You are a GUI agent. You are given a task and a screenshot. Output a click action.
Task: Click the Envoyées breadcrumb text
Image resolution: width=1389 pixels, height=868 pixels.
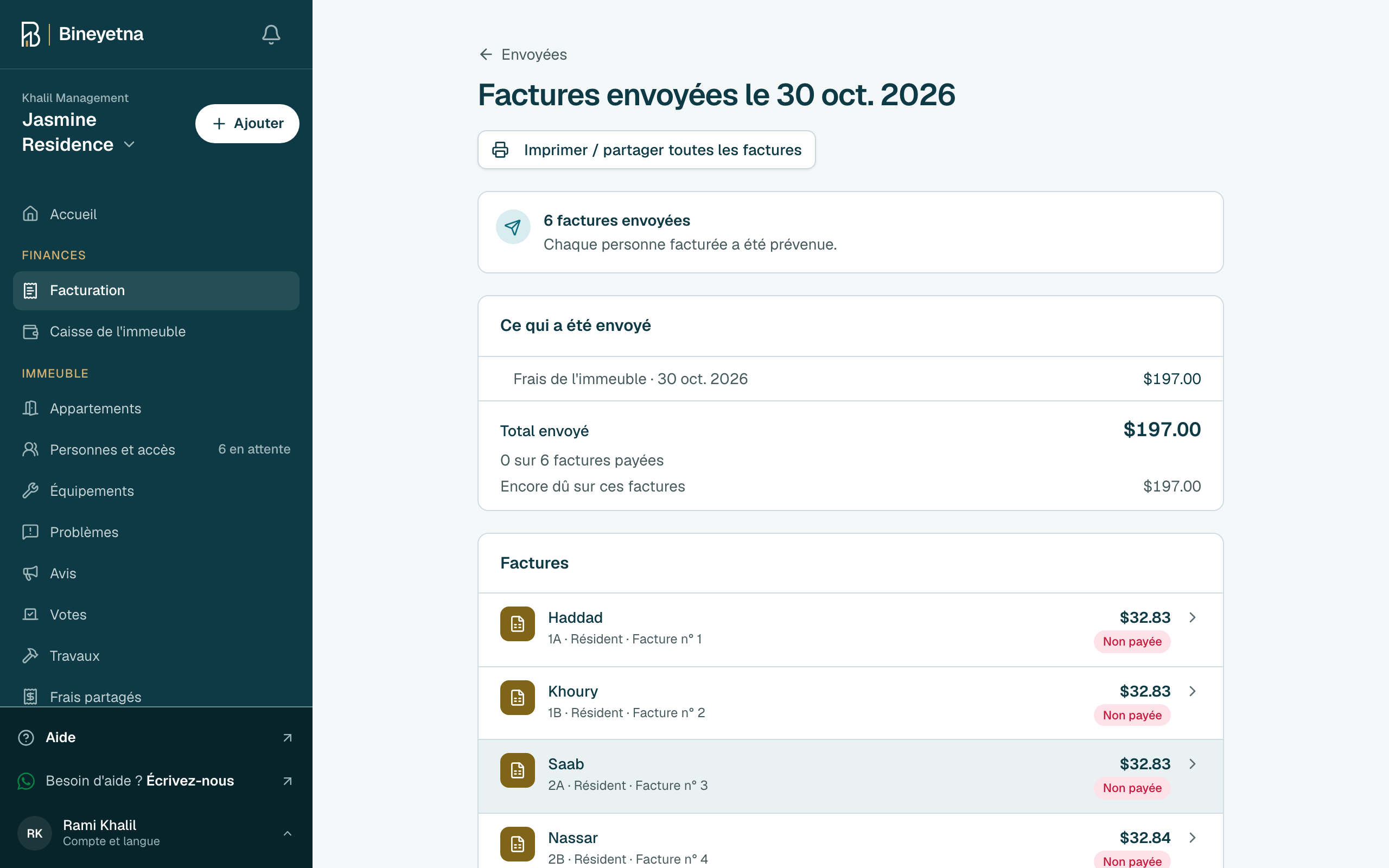534,55
